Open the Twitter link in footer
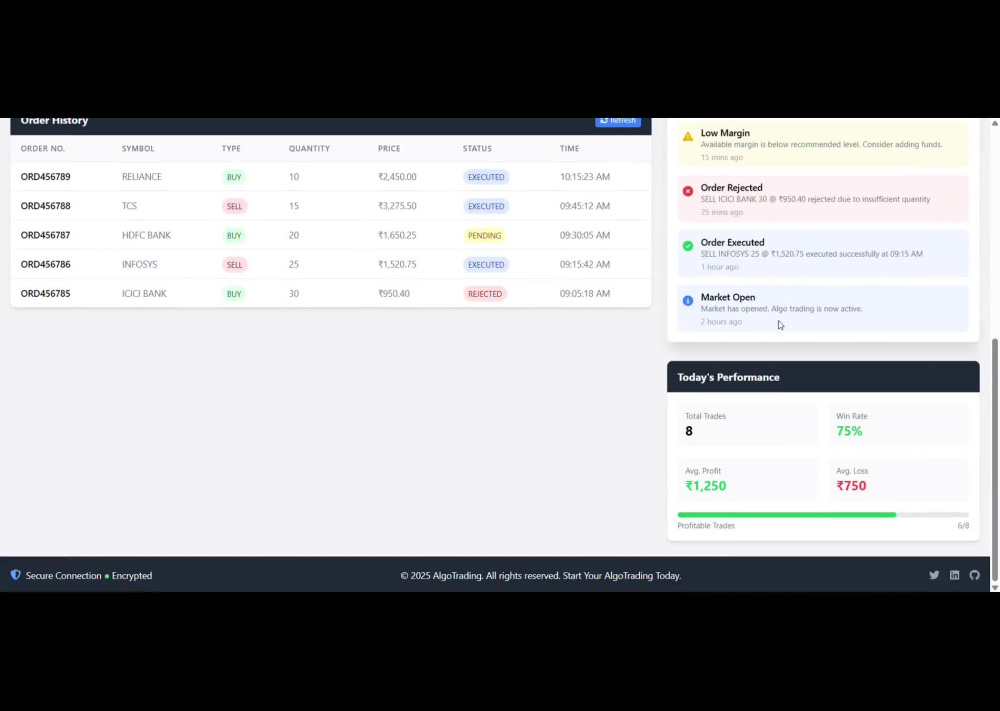This screenshot has width=1000, height=711. click(934, 575)
